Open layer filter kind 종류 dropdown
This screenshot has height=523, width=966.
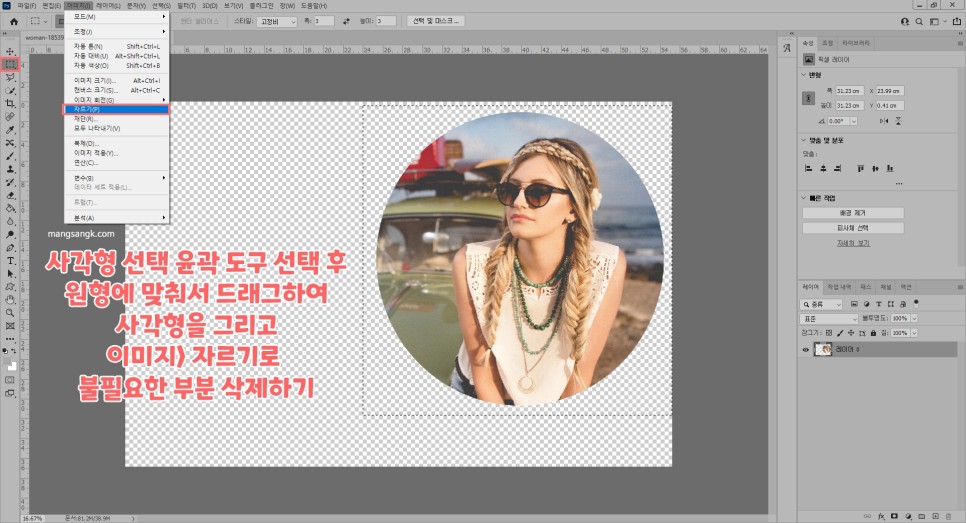[821, 304]
